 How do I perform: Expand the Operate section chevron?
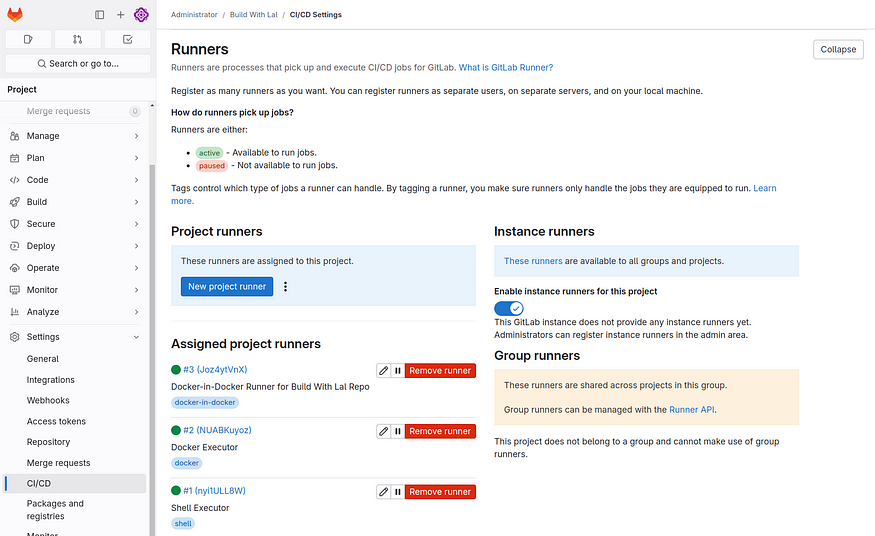pyautogui.click(x=136, y=268)
